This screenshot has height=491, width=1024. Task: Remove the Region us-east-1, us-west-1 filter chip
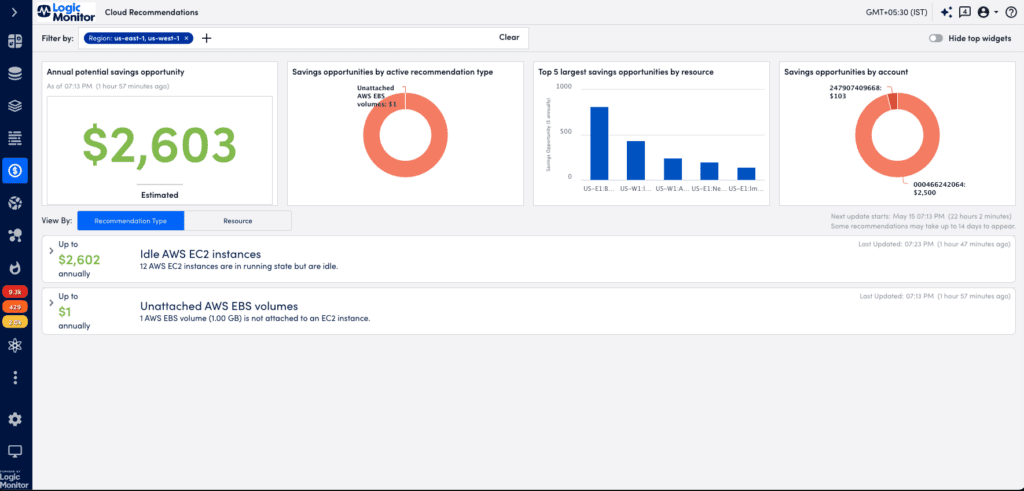(186, 38)
